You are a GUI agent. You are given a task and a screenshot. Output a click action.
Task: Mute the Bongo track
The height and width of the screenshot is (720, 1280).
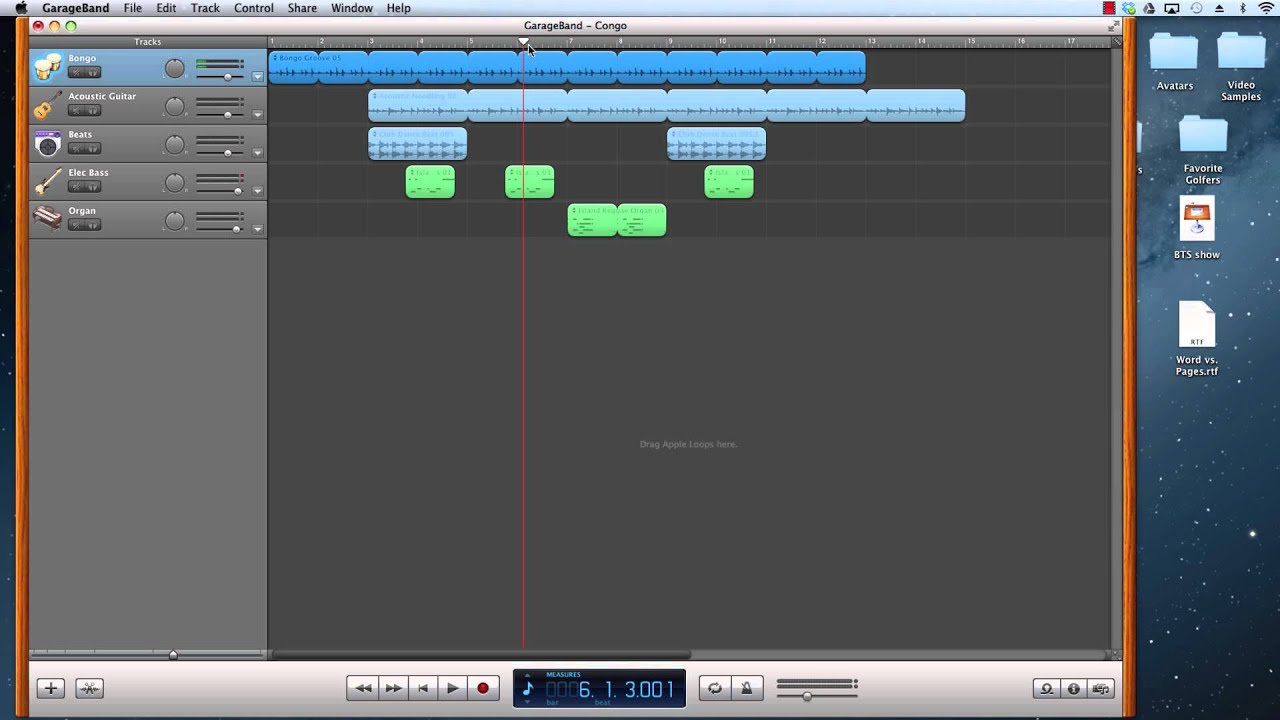(76, 73)
